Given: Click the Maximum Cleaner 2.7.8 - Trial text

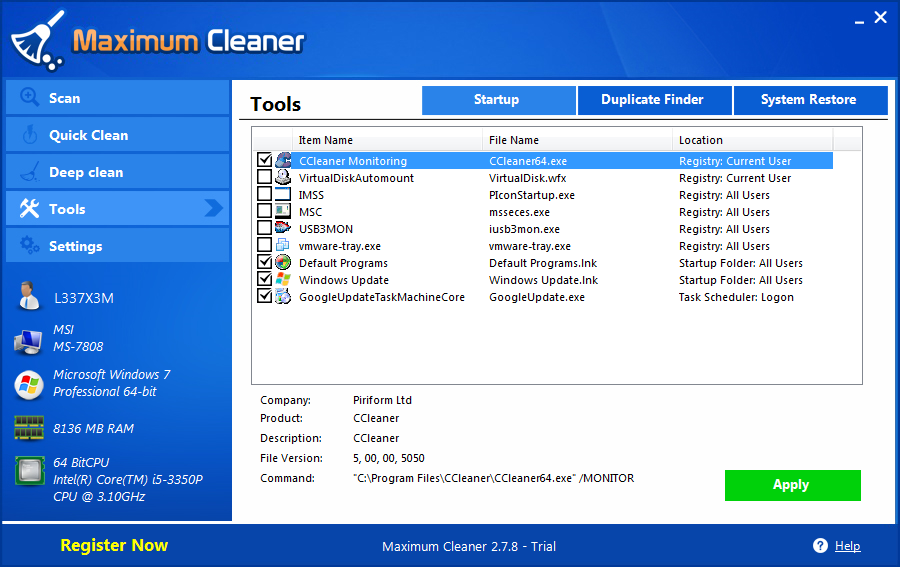Looking at the screenshot, I should (x=469, y=546).
